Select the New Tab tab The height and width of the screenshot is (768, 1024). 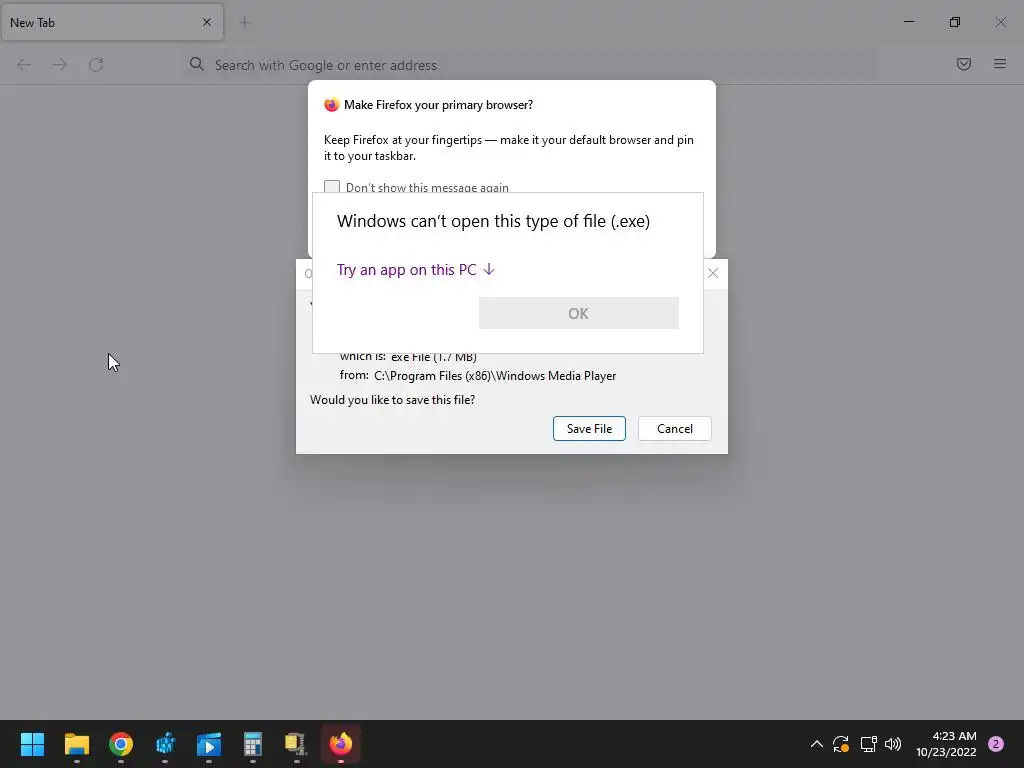point(112,22)
